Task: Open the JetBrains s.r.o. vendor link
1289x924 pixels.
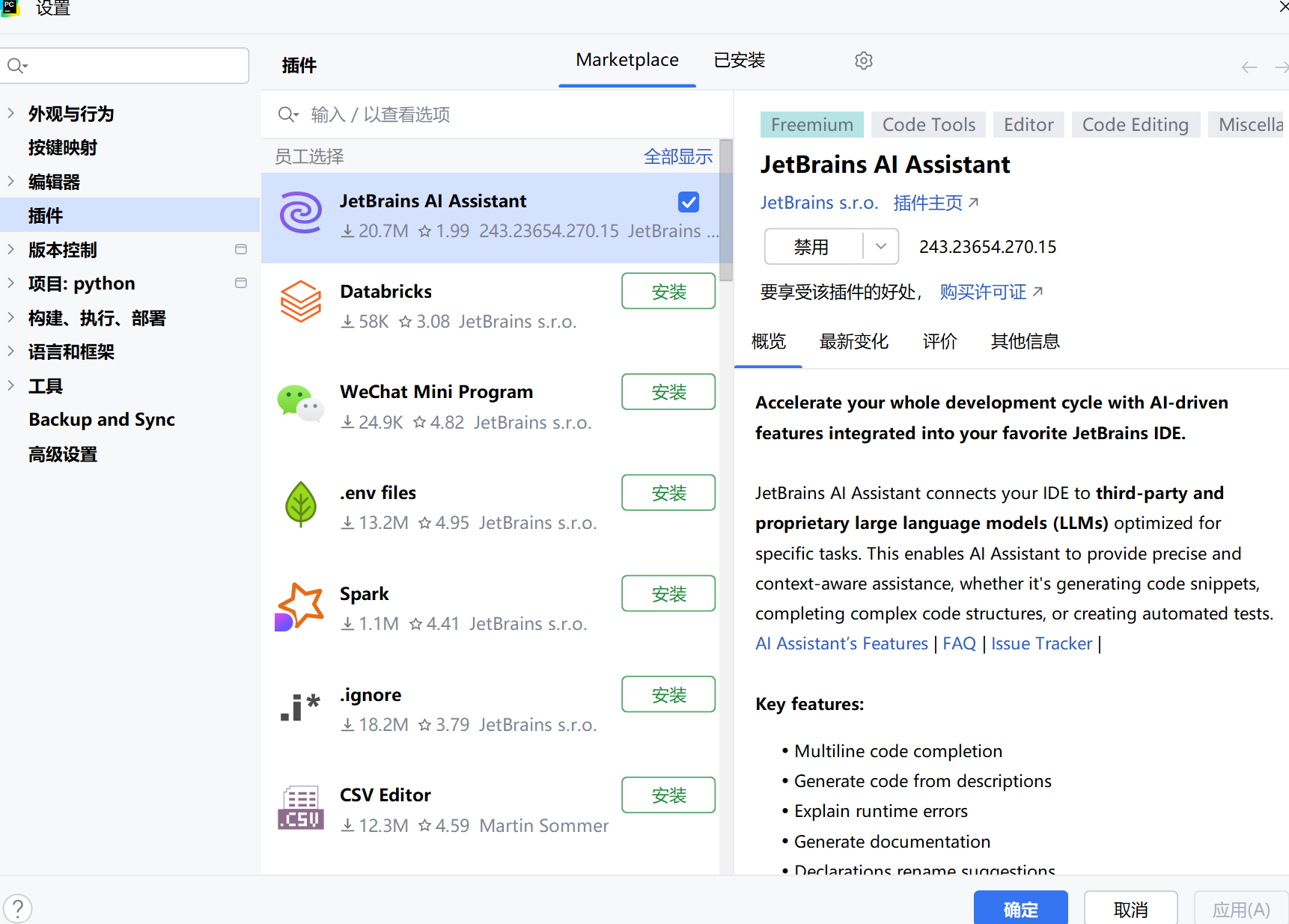Action: point(819,203)
